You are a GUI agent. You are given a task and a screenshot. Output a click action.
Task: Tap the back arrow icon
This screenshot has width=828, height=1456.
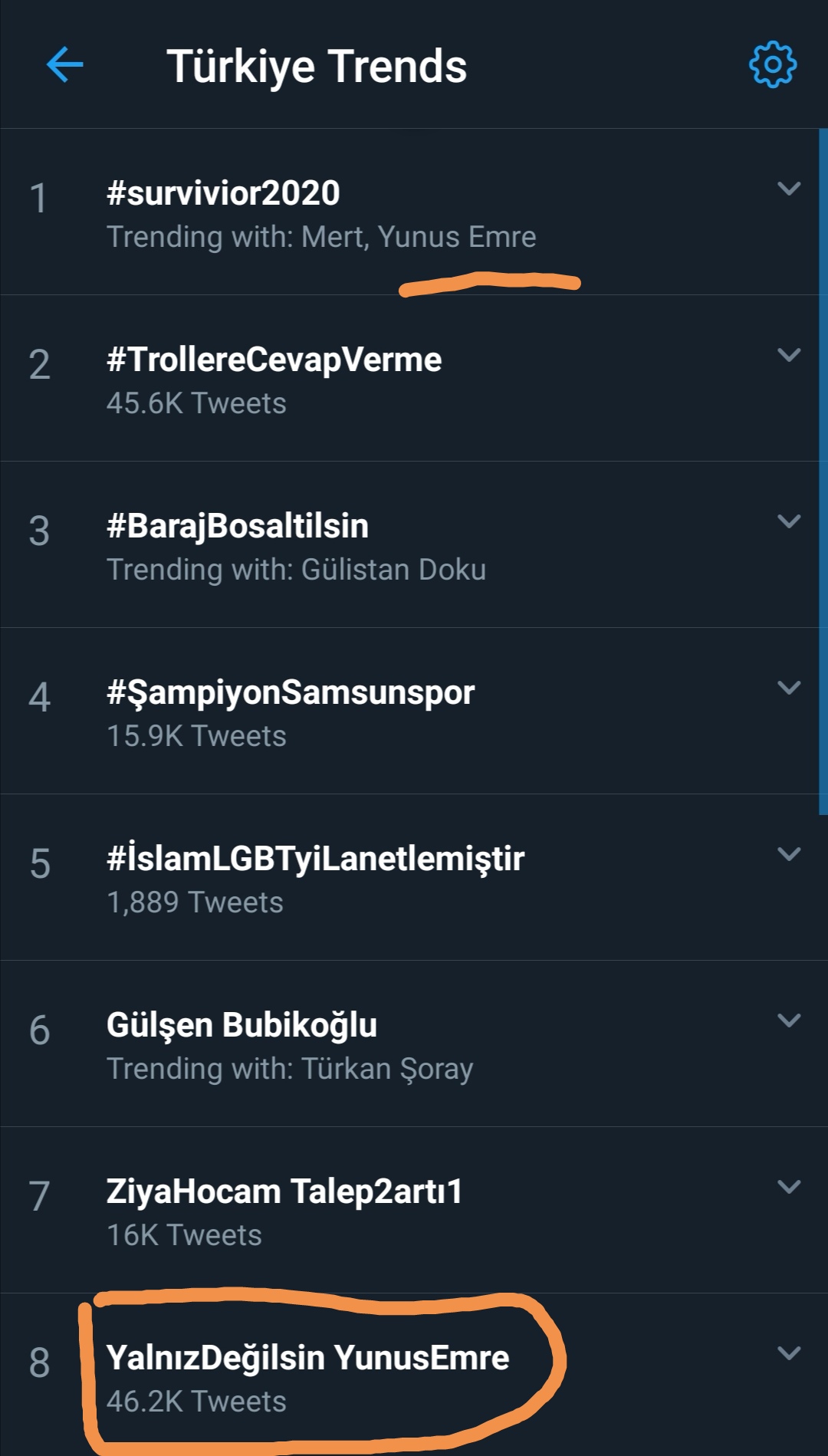tap(65, 64)
